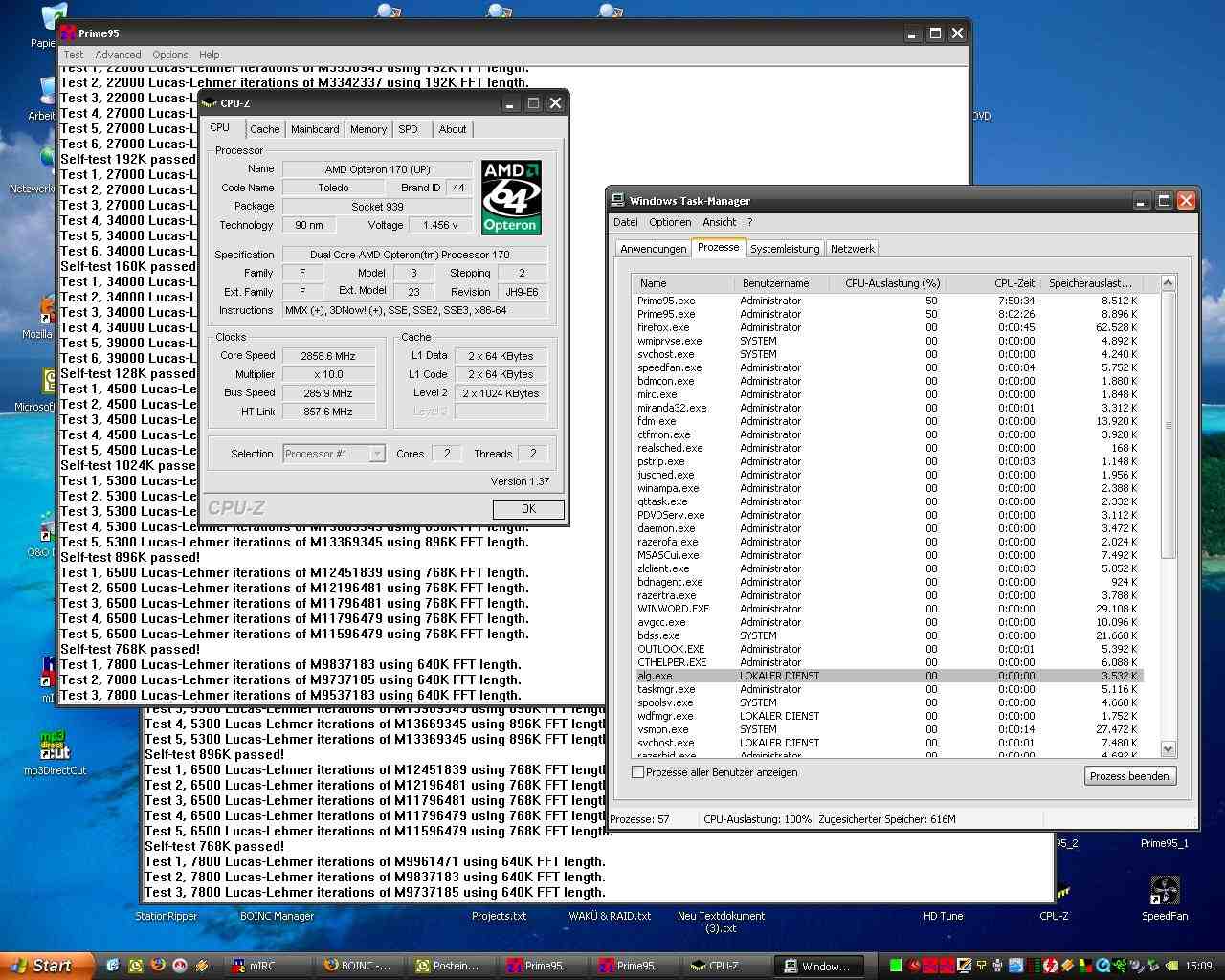Image resolution: width=1225 pixels, height=980 pixels.
Task: Click the Core Speed value 2858.6 MHz
Action: (x=328, y=356)
